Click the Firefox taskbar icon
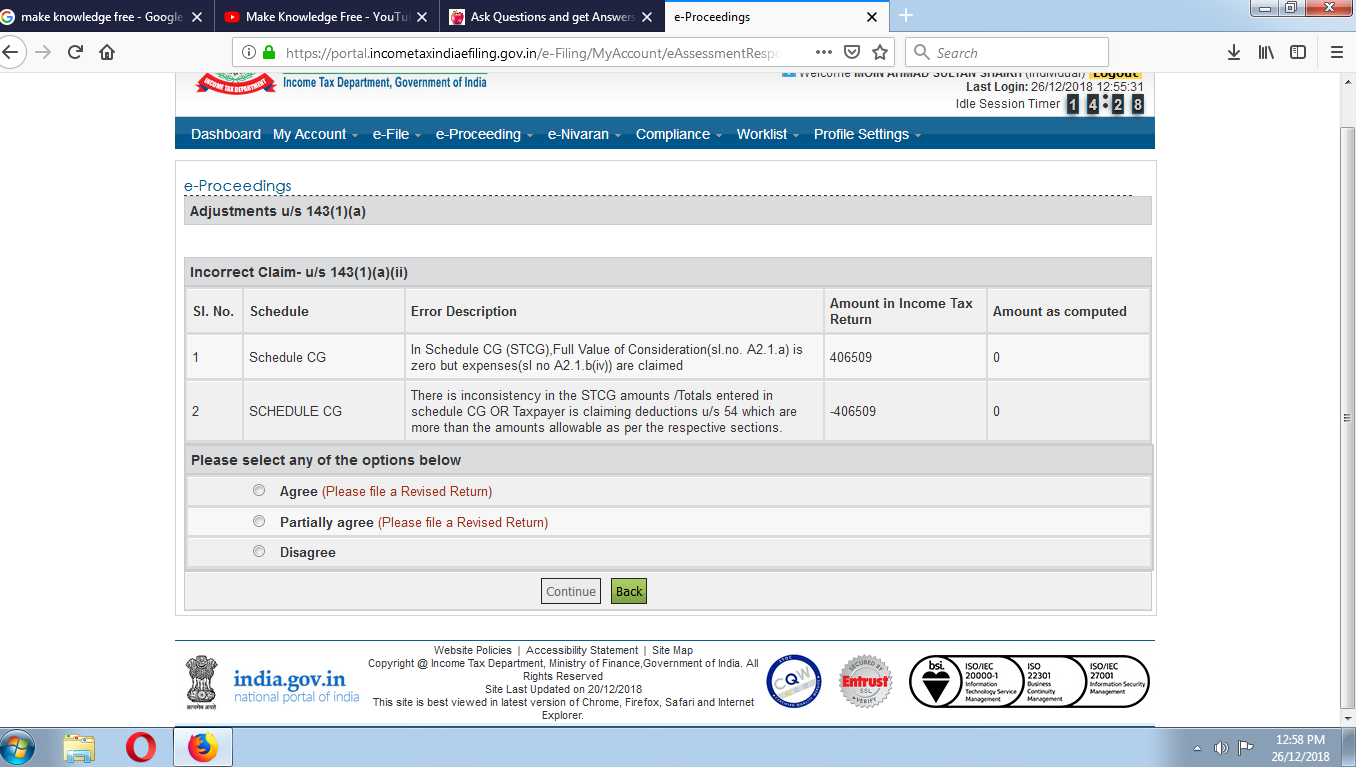This screenshot has height=768, width=1366. point(203,748)
